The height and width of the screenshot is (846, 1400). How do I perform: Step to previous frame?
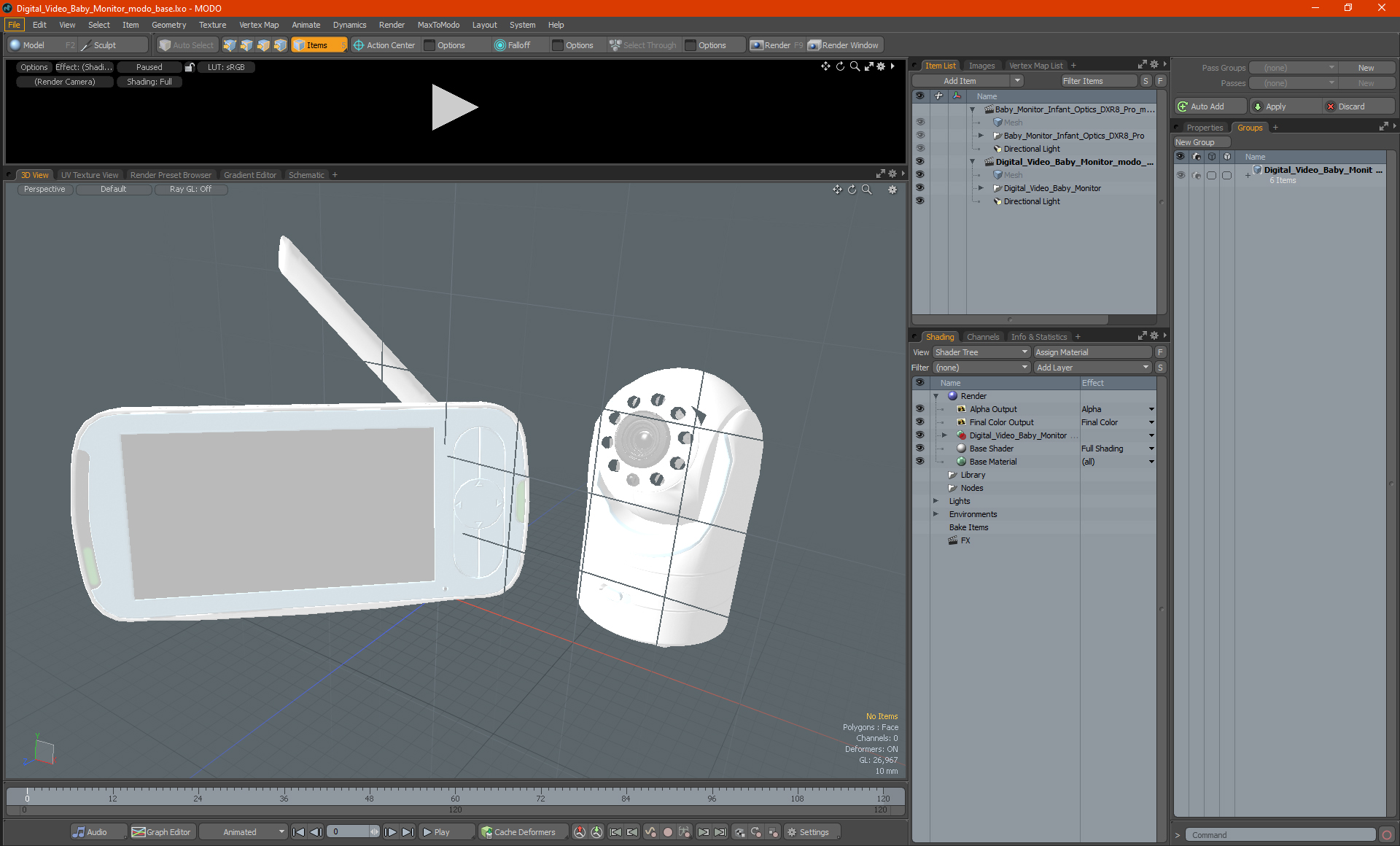point(316,832)
